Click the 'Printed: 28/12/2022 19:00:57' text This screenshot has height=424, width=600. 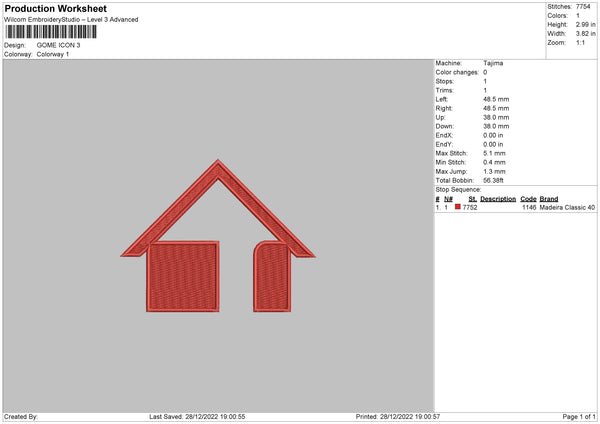(398, 417)
